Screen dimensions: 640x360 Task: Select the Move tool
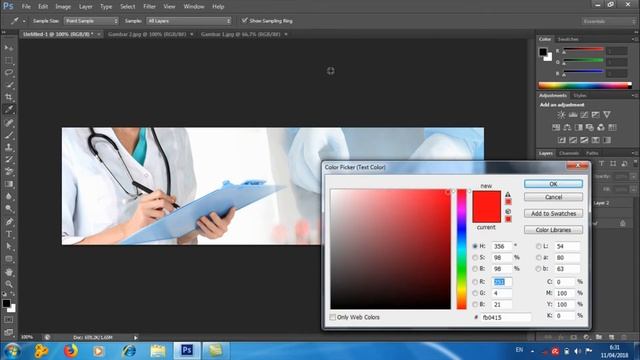9,48
